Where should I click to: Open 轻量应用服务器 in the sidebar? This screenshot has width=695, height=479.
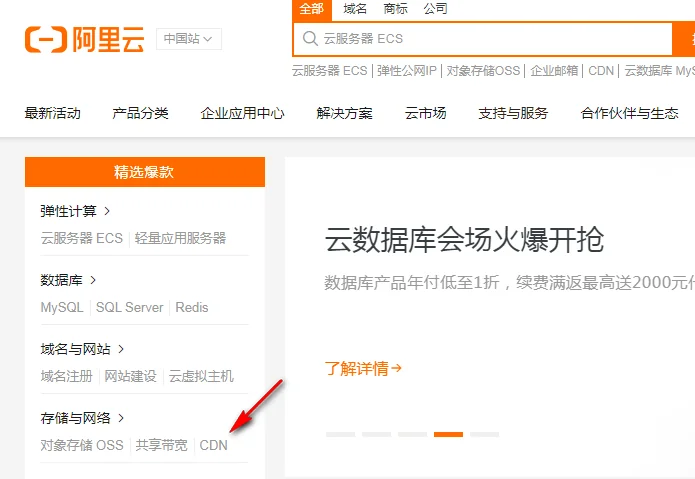180,238
